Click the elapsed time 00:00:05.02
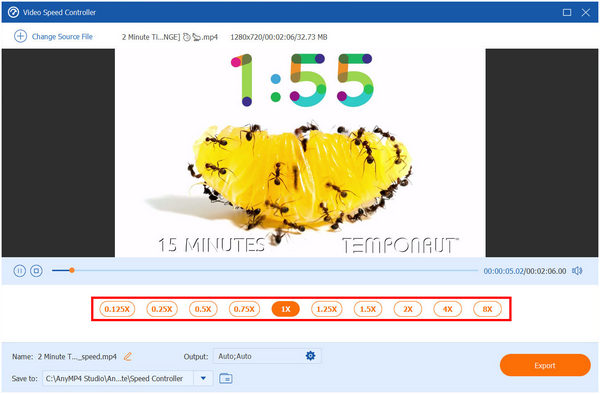The width and height of the screenshot is (600, 394). pyautogui.click(x=503, y=271)
